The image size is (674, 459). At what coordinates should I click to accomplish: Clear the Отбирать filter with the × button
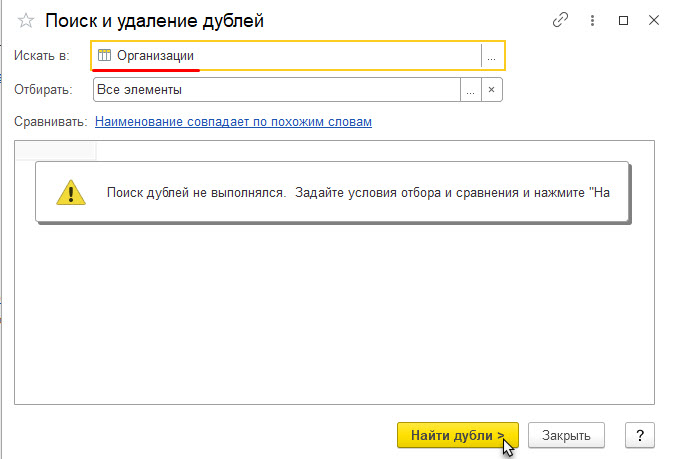point(491,90)
